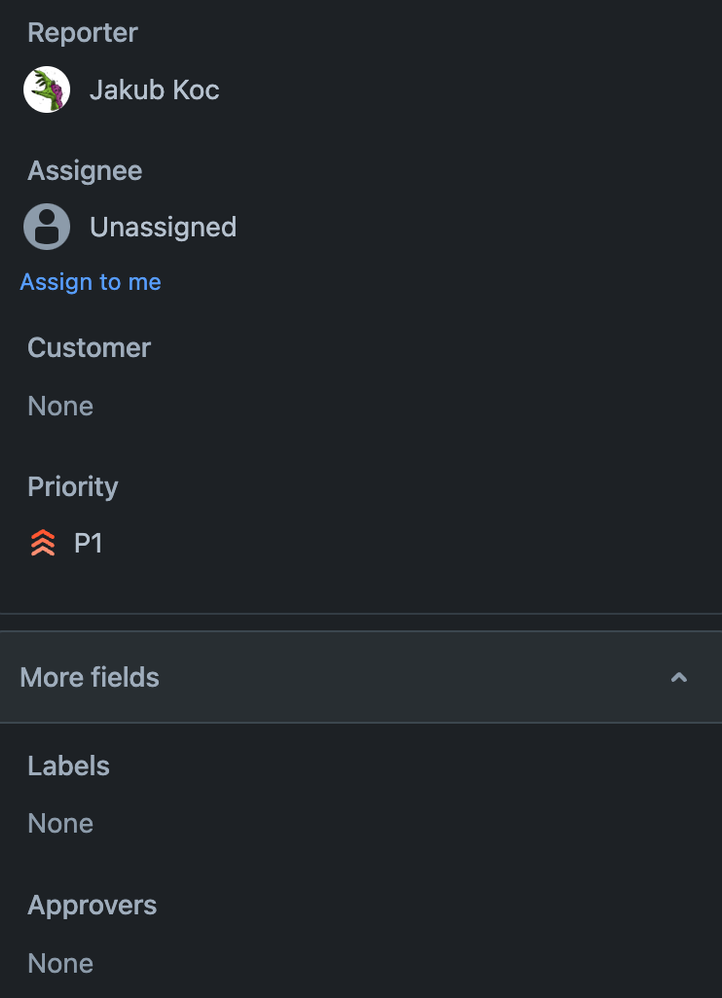Click the More fields header
Viewport: 722px width, 998px height.
click(x=89, y=677)
